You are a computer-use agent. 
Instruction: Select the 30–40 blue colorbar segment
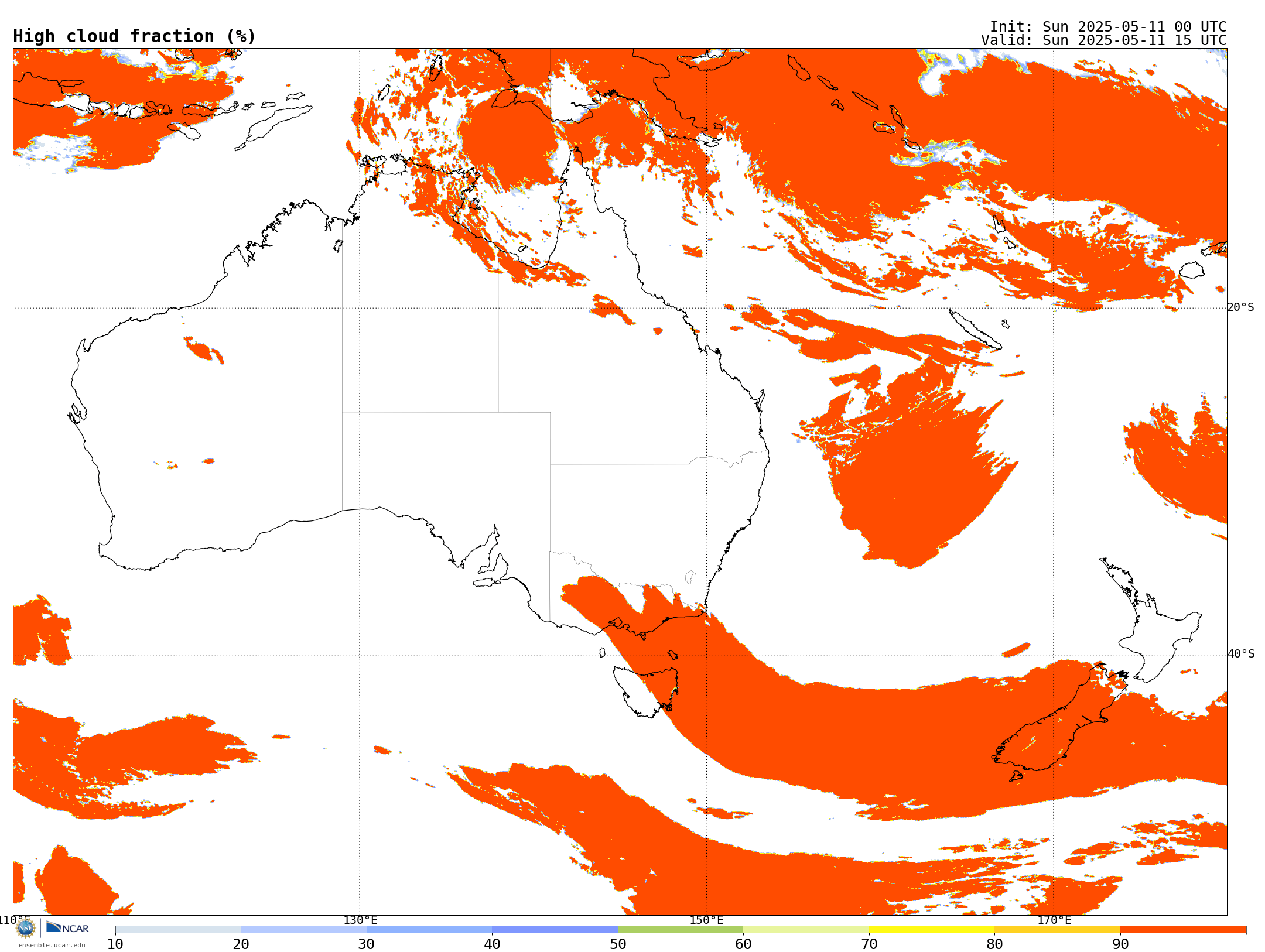click(x=429, y=930)
